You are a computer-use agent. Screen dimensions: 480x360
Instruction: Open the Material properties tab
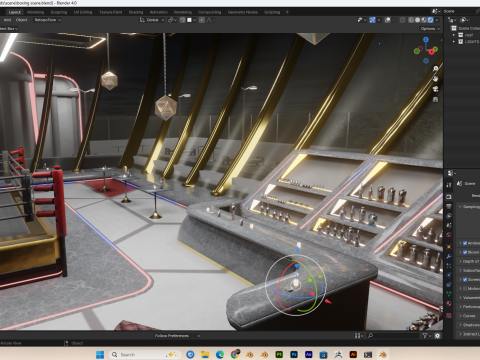pos(449,304)
